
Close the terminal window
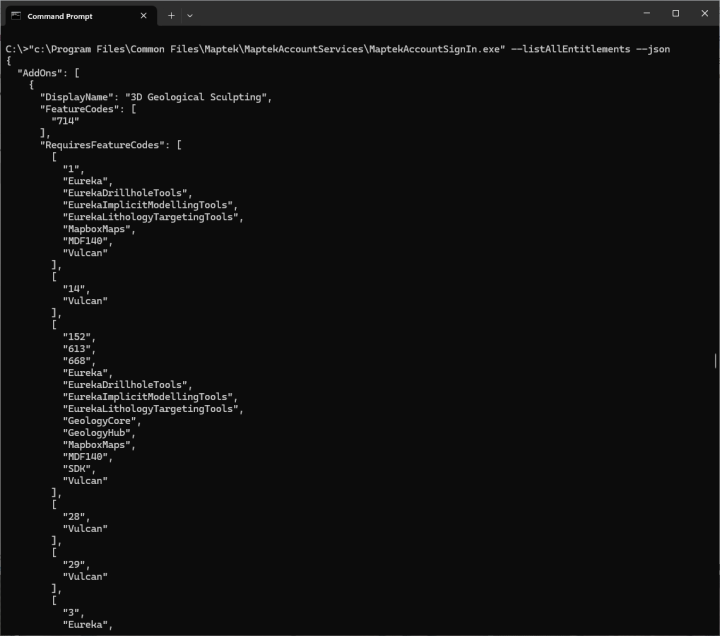pos(705,13)
